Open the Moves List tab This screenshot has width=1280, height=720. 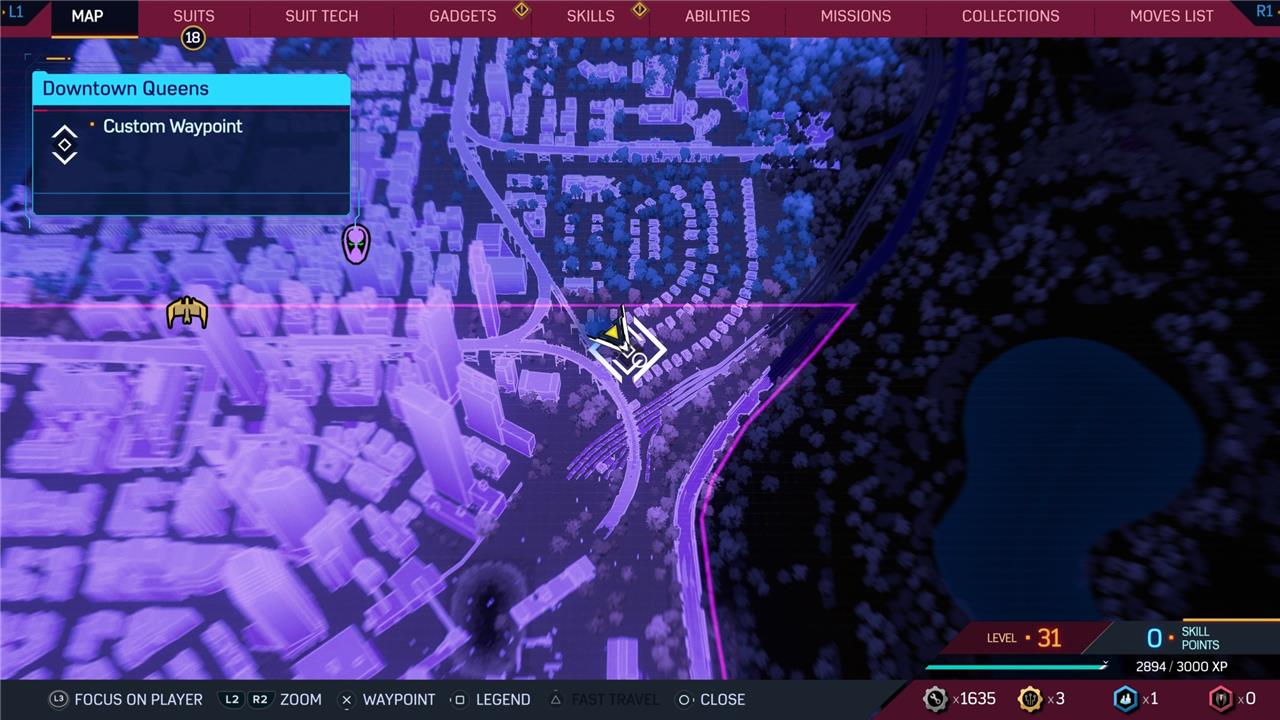[1171, 16]
